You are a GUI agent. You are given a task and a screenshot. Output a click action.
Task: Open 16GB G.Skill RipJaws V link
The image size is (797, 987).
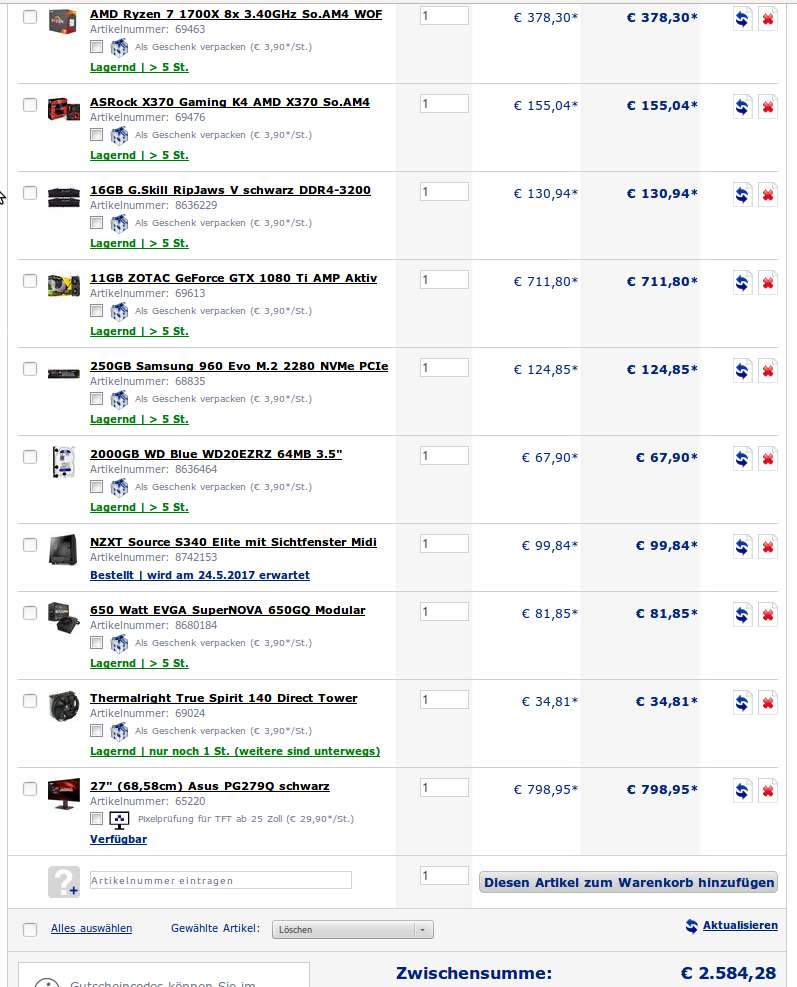230,190
